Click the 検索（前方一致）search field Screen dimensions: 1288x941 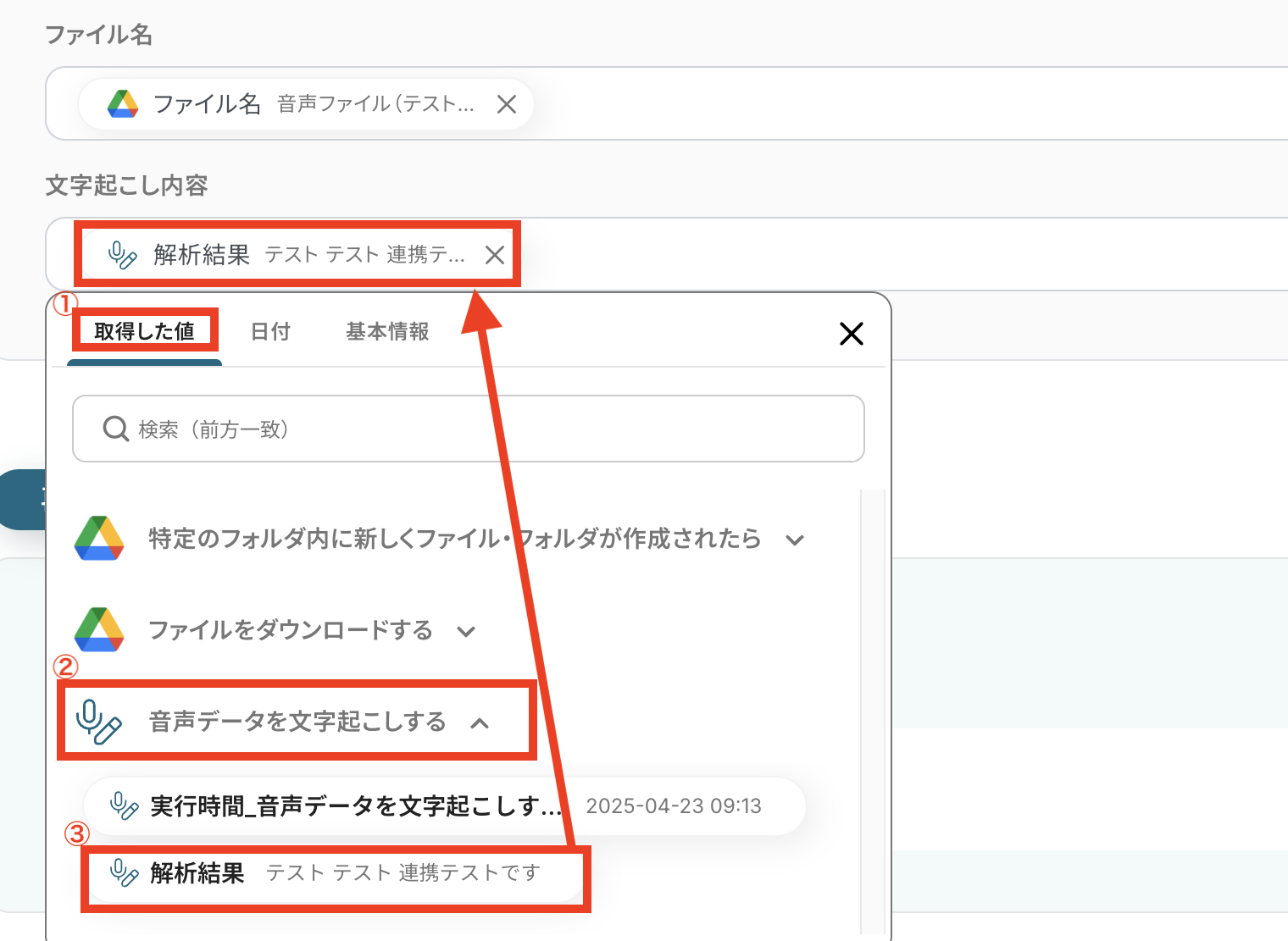point(469,429)
